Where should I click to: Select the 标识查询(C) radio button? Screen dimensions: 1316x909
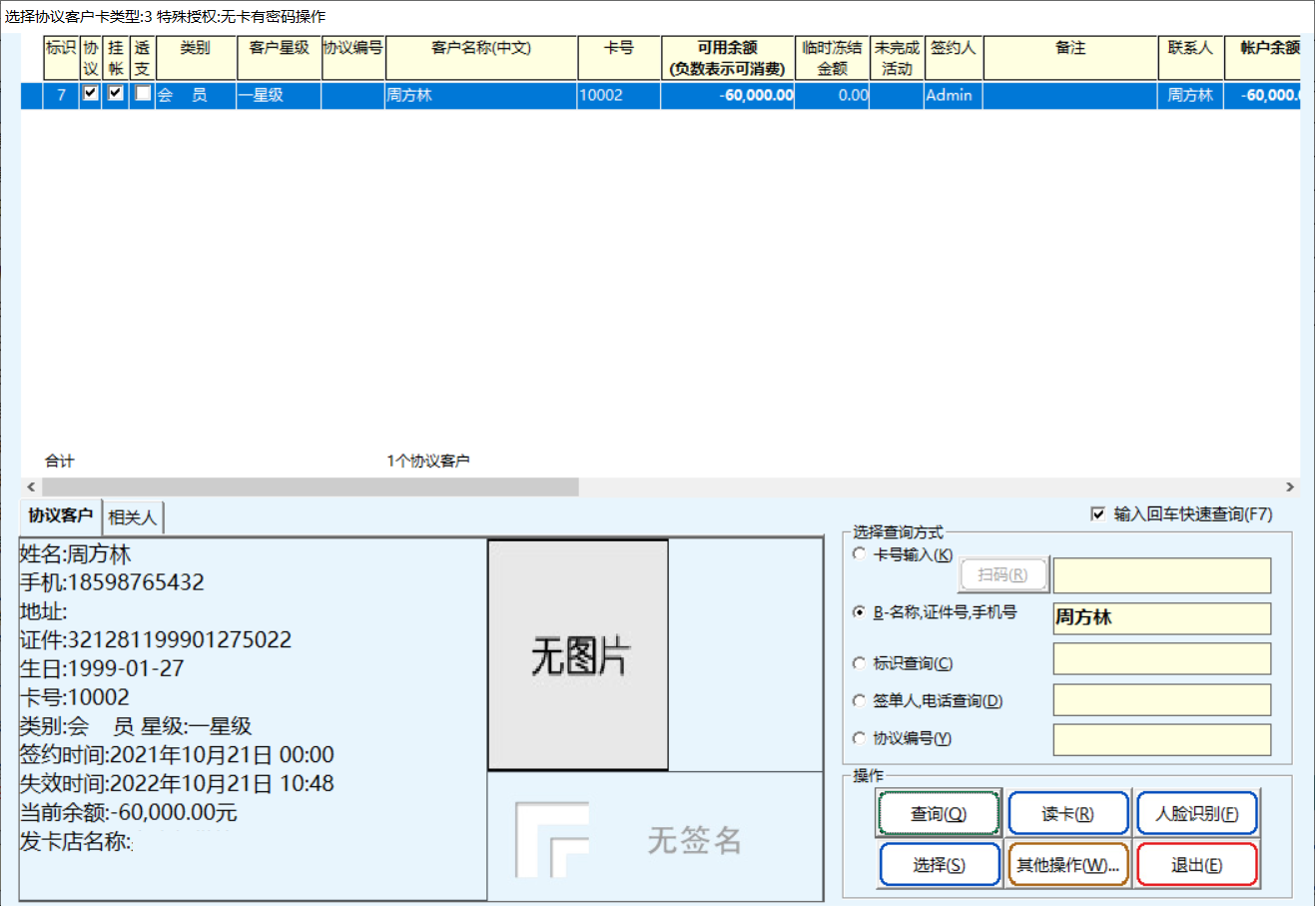[859, 663]
